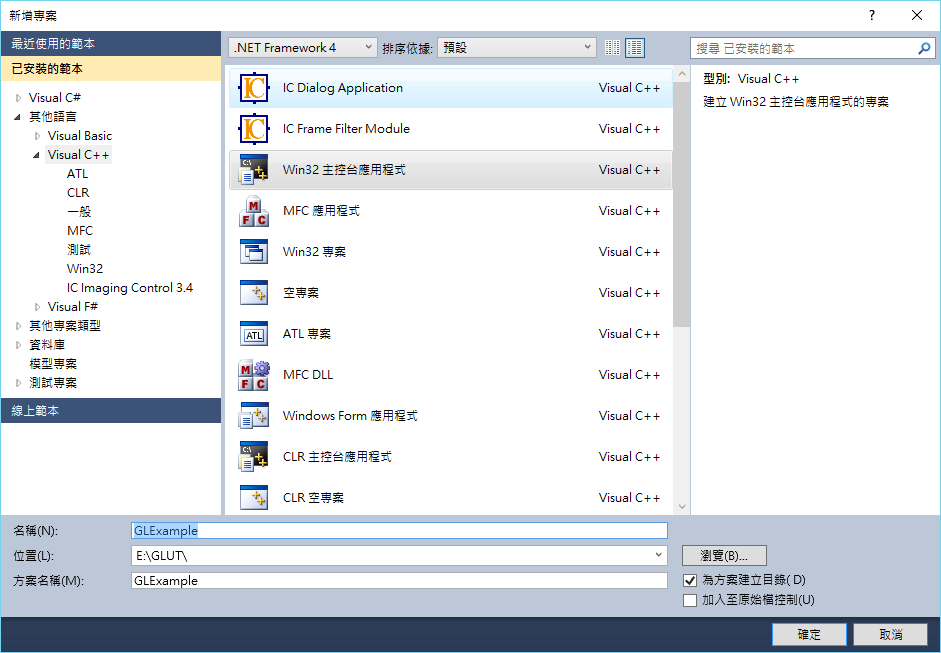This screenshot has height=653, width=941.
Task: Click the 名稱 GLExample input field
Action: coord(399,531)
